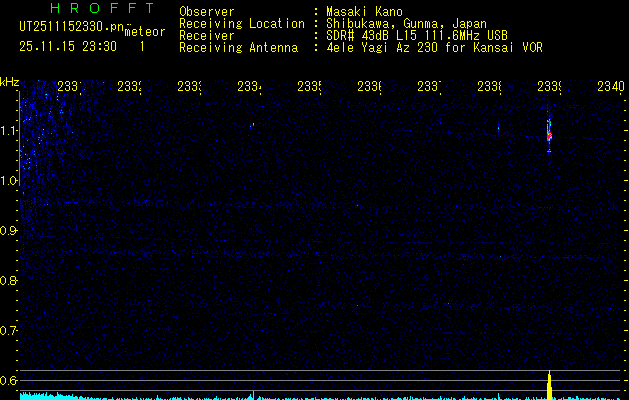Click the kHz frequency unit label
Viewport: 629px width, 400px height.
(x=9, y=81)
